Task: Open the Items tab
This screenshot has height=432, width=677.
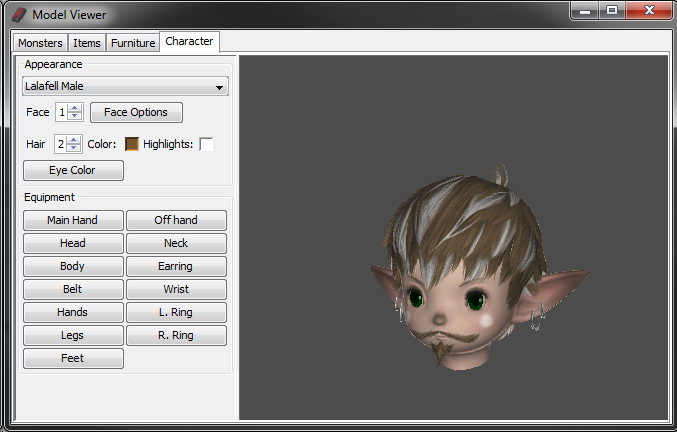Action: (86, 43)
